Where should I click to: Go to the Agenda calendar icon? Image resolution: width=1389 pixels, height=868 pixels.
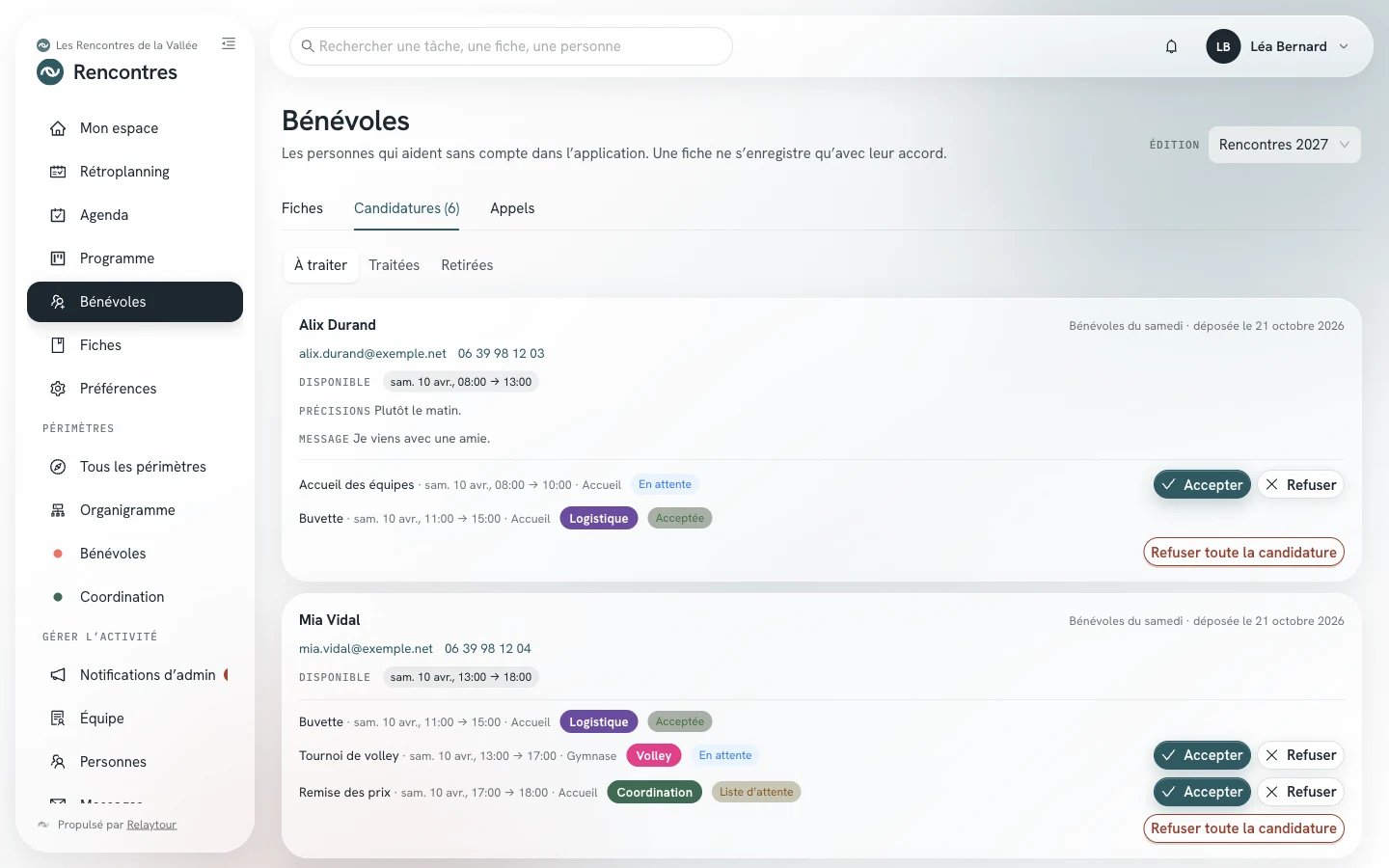click(x=58, y=215)
